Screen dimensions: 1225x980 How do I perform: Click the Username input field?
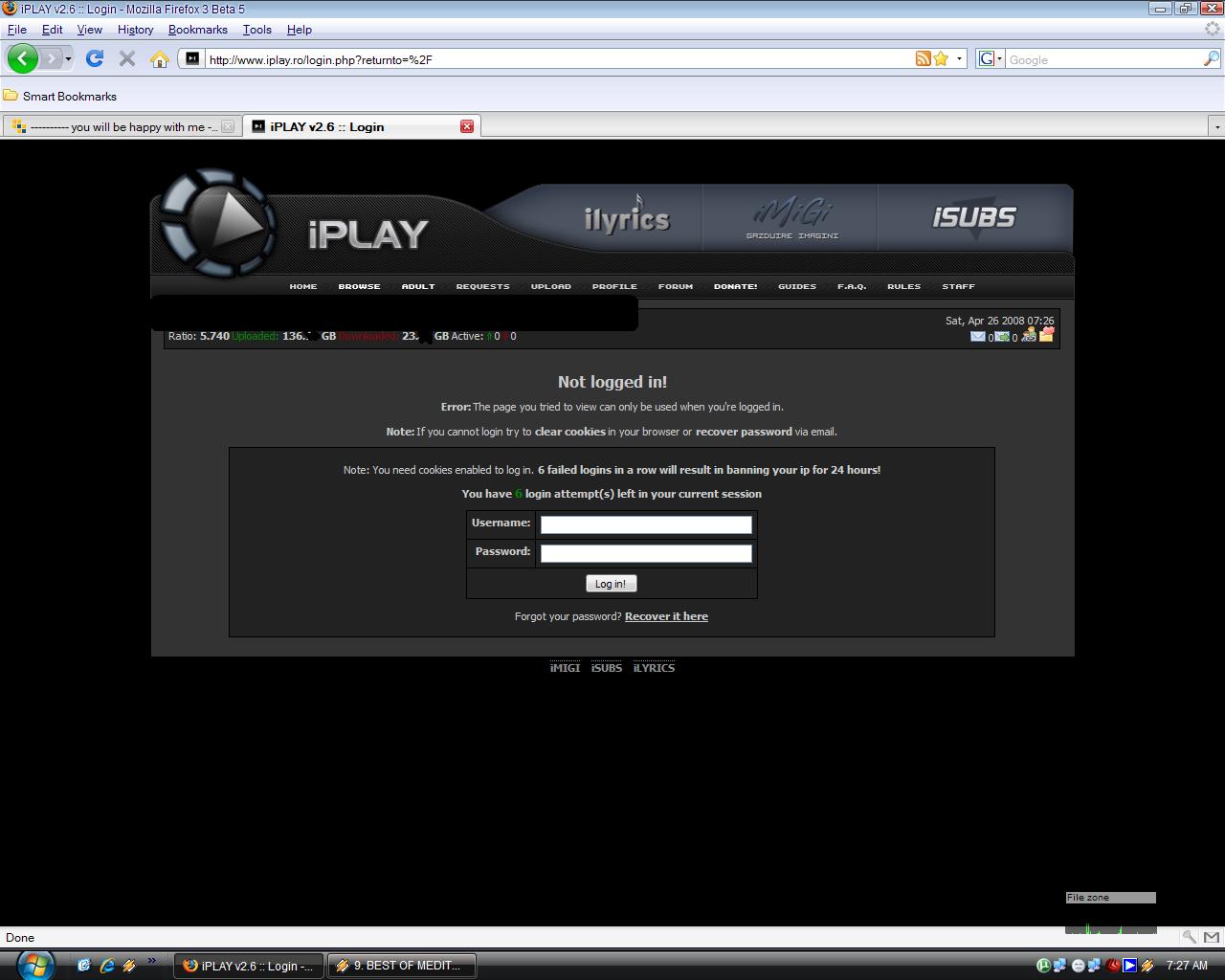[646, 524]
